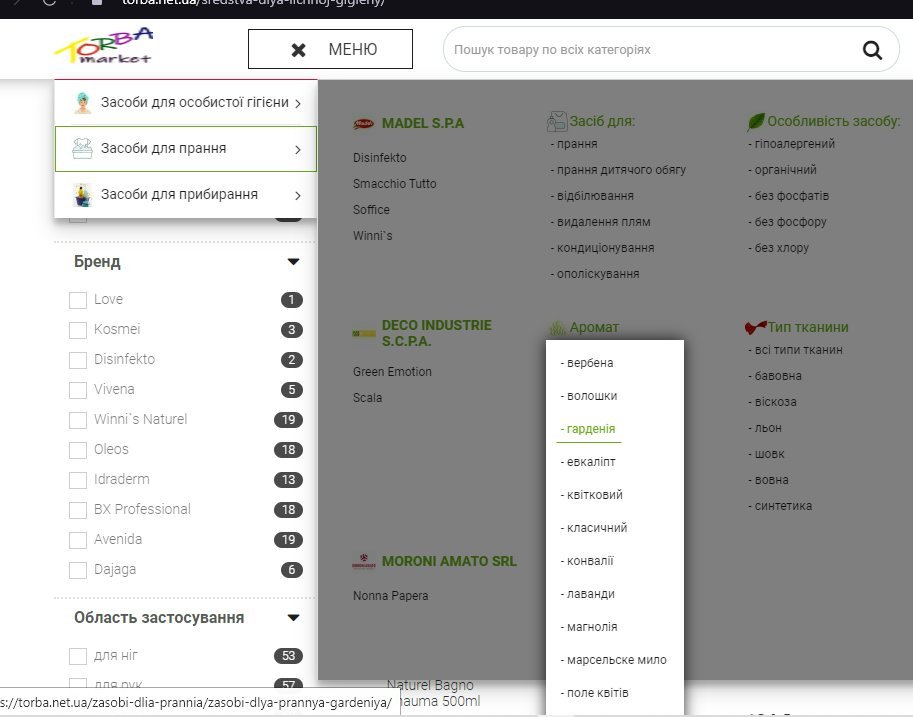
Task: Pick конвалії aroma option
Action: click(x=587, y=561)
